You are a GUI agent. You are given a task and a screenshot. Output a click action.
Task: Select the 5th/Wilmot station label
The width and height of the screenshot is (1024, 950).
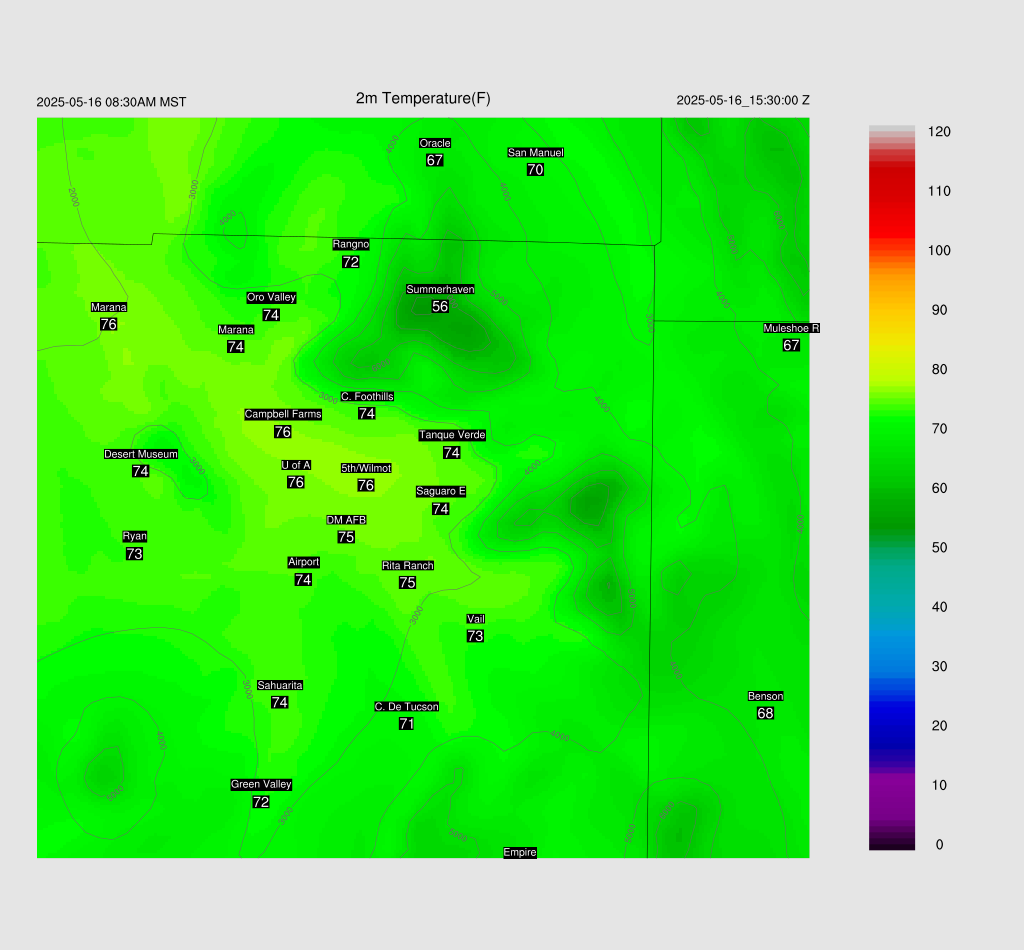(x=366, y=468)
